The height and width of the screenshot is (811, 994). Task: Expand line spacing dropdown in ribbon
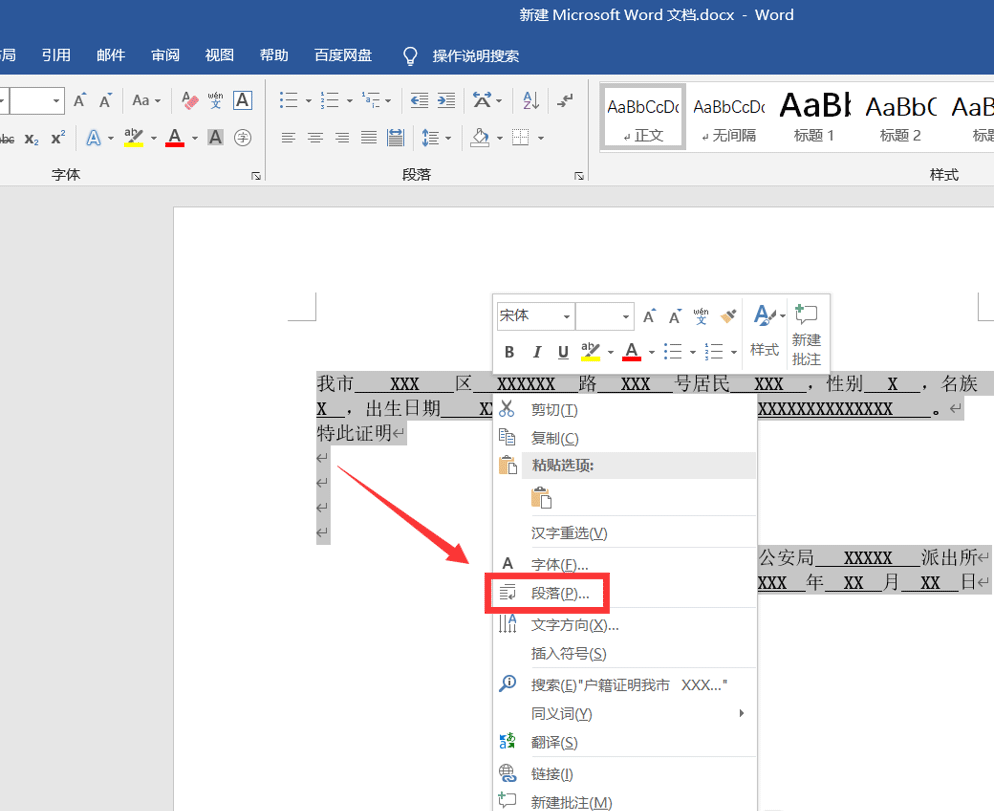point(448,138)
